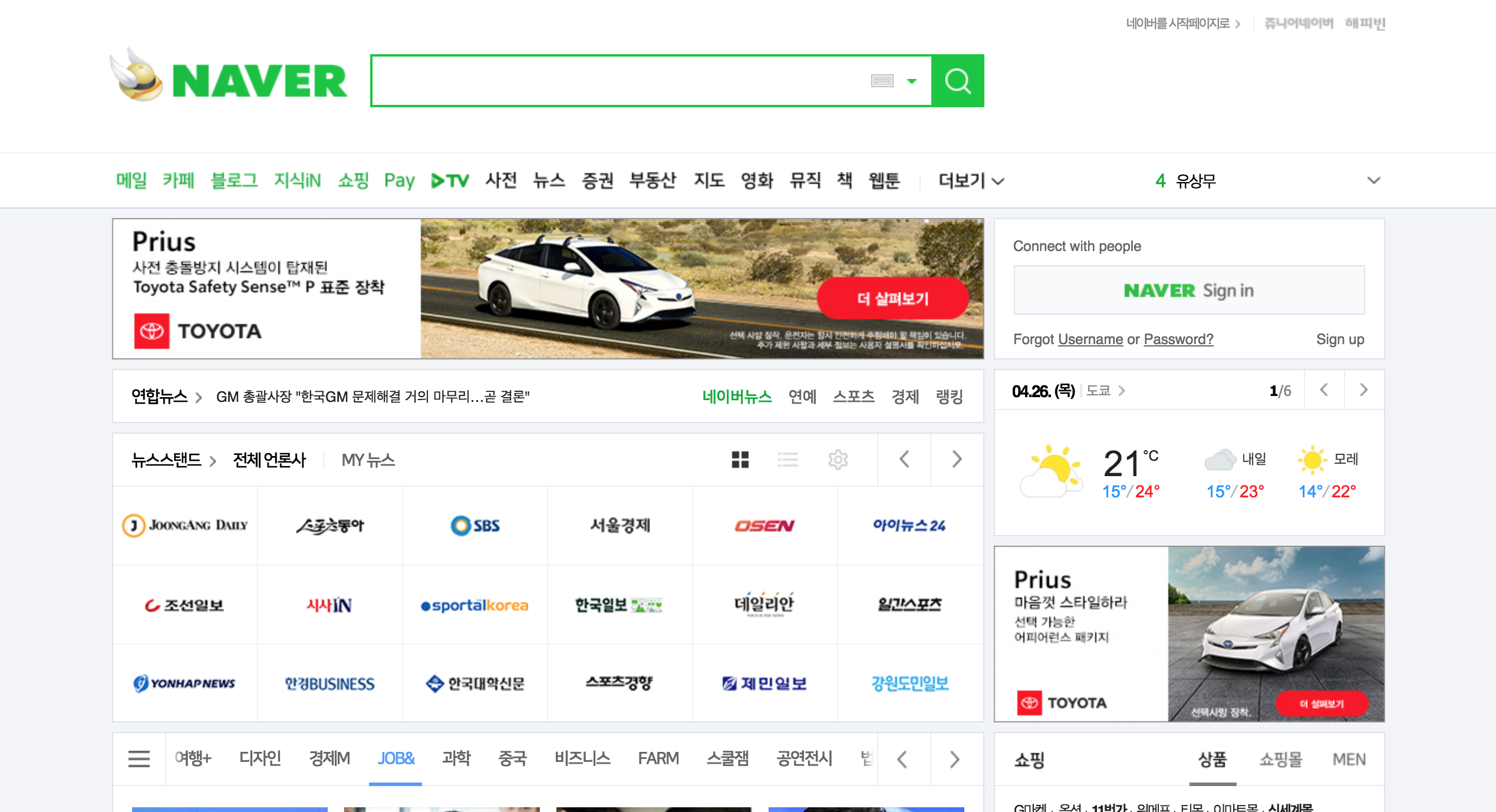This screenshot has height=812, width=1496.
Task: Select the JOB& topic tab
Action: (396, 759)
